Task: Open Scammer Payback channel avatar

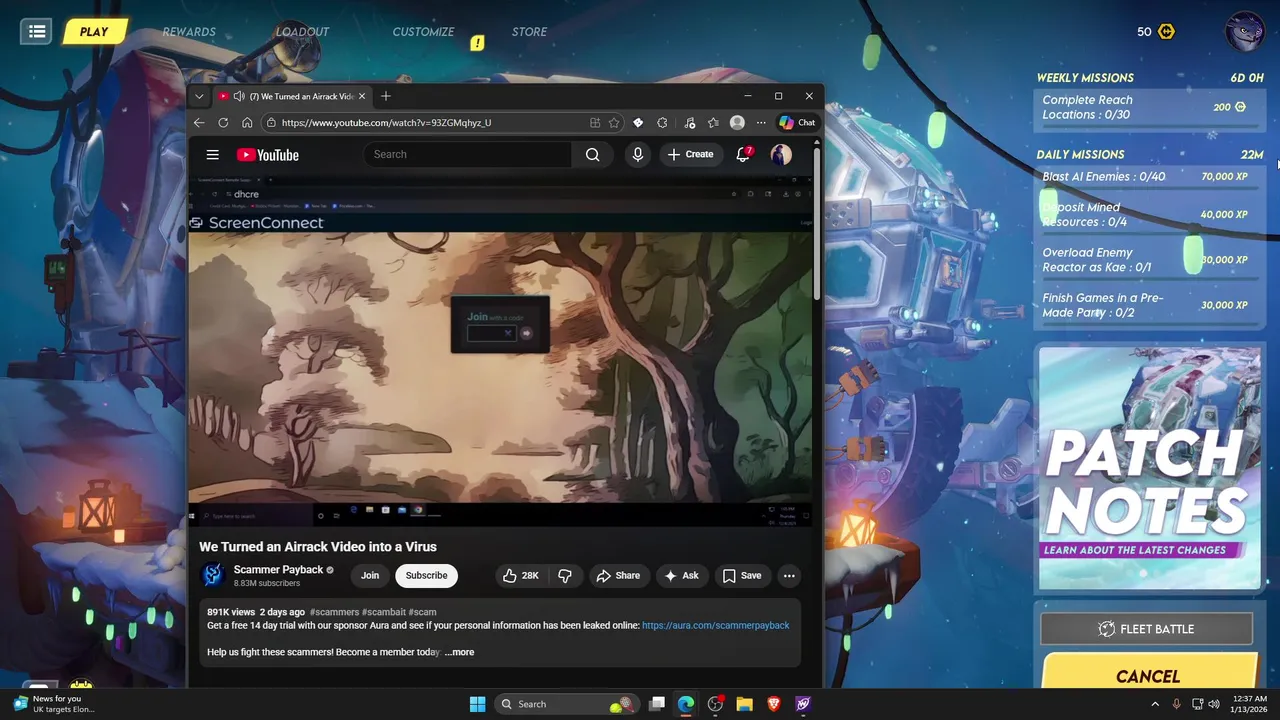Action: coord(212,575)
